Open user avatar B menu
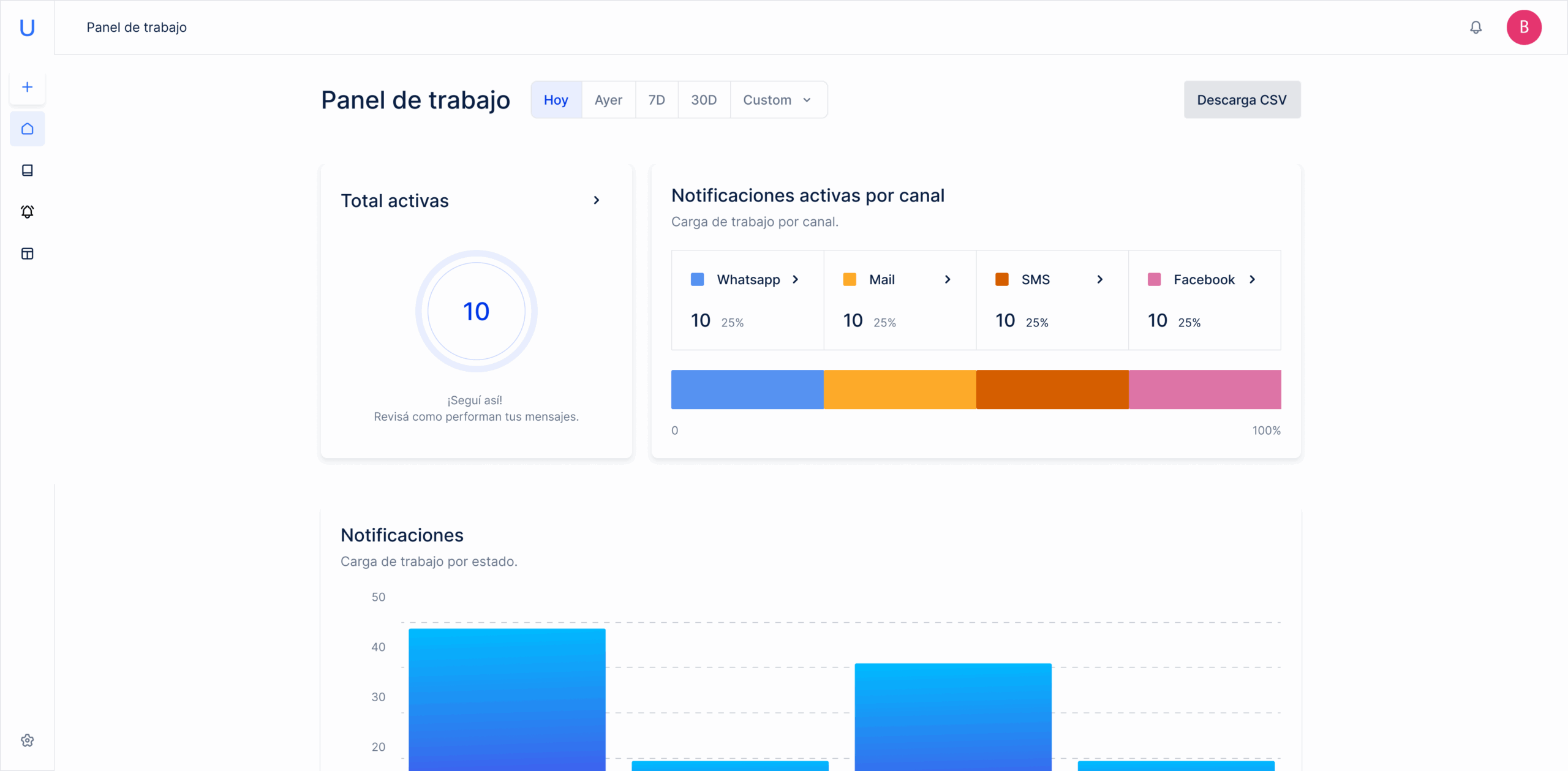Screen dimensions: 1568x771 click(1523, 28)
